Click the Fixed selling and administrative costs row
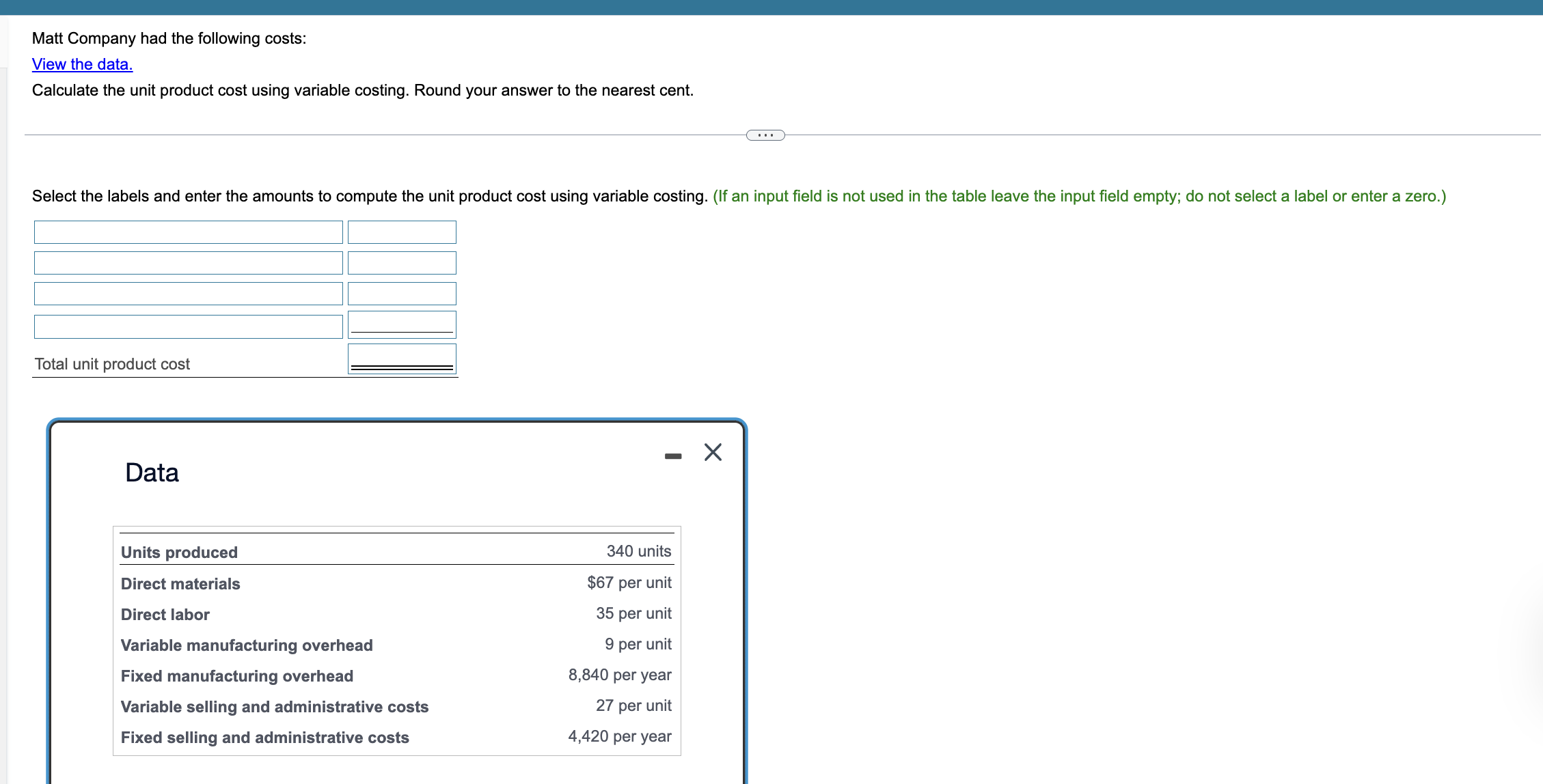 264,738
